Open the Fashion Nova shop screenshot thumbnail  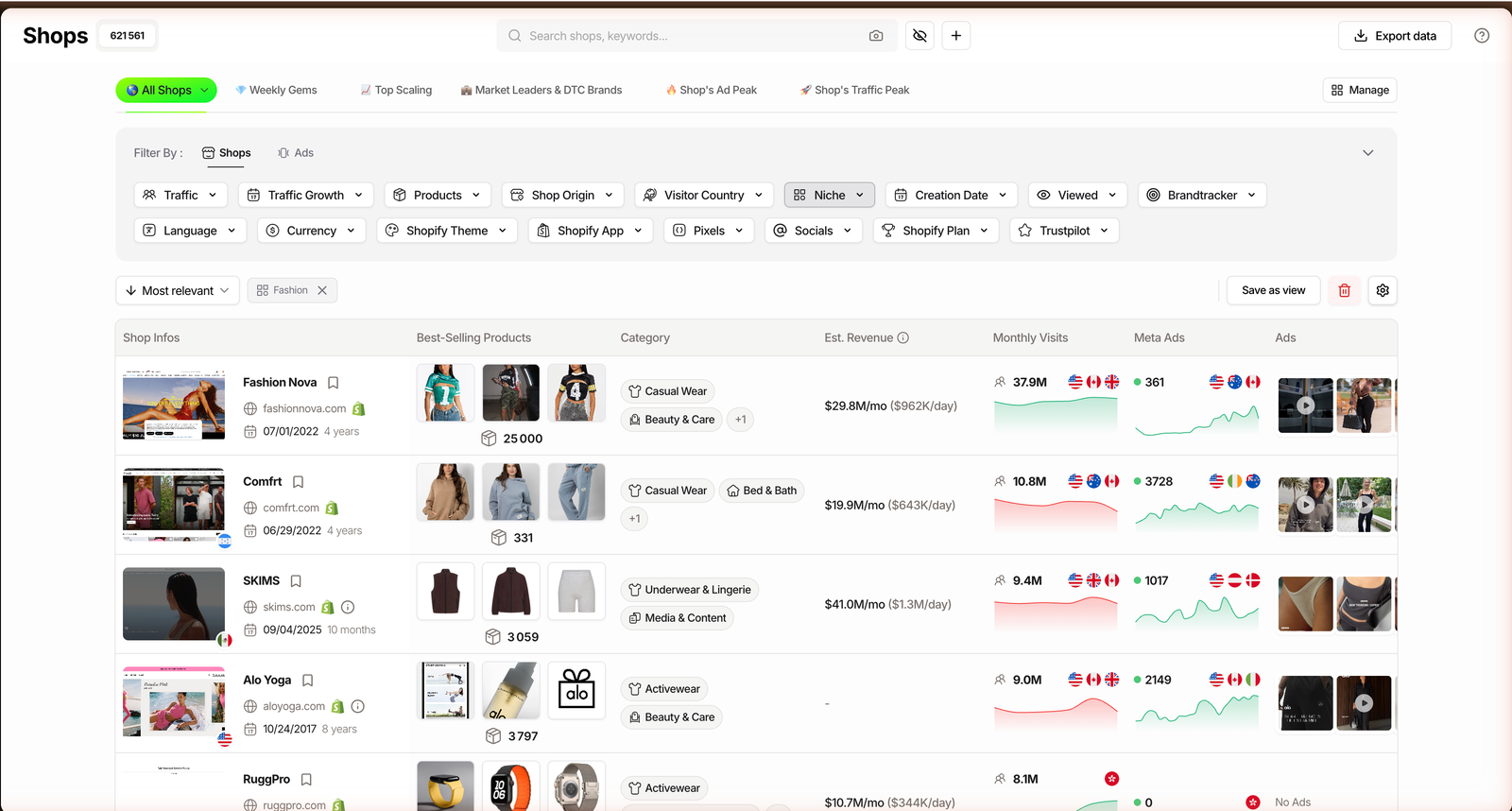pyautogui.click(x=174, y=405)
